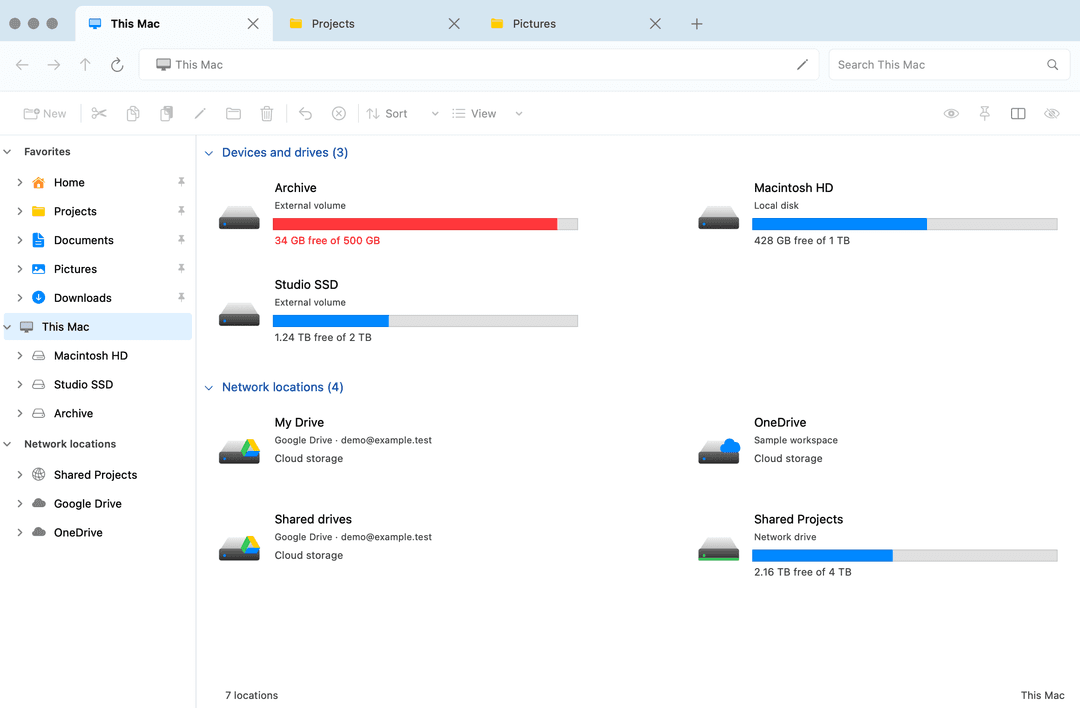The width and height of the screenshot is (1080, 708).
Task: Go up one level with up arrow
Action: tap(85, 65)
